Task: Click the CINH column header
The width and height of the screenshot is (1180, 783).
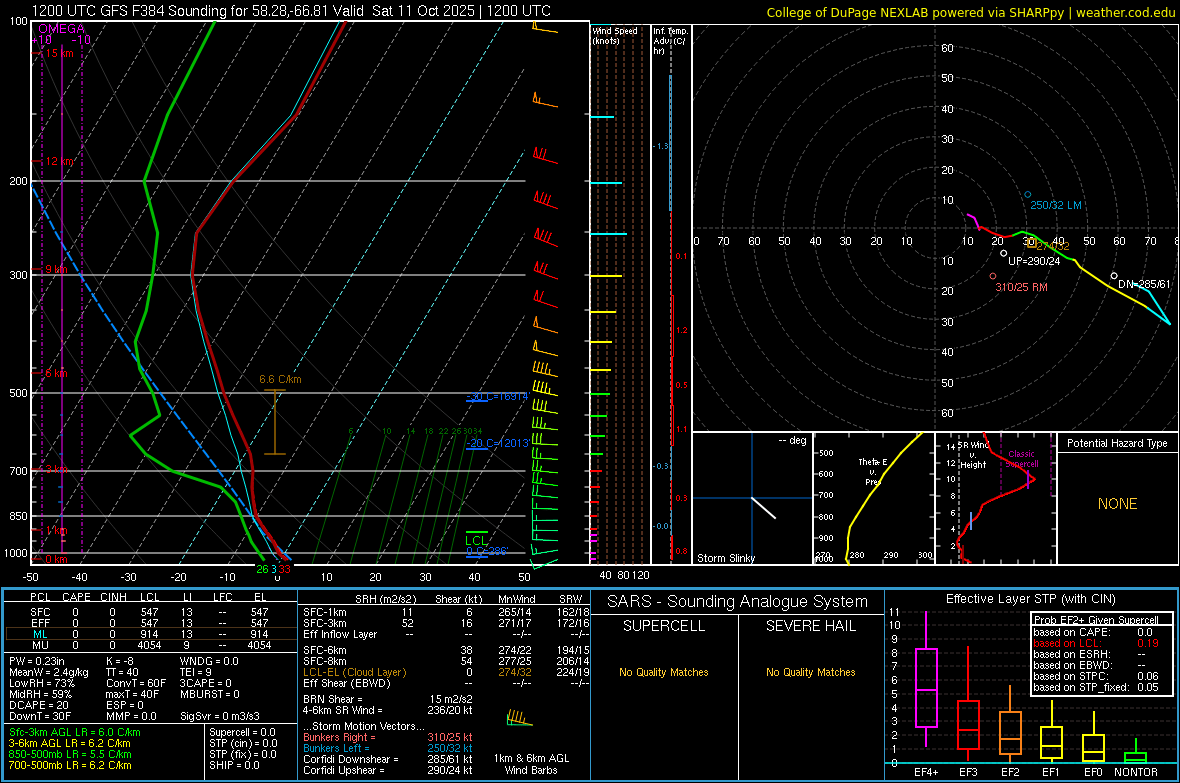Action: point(114,597)
